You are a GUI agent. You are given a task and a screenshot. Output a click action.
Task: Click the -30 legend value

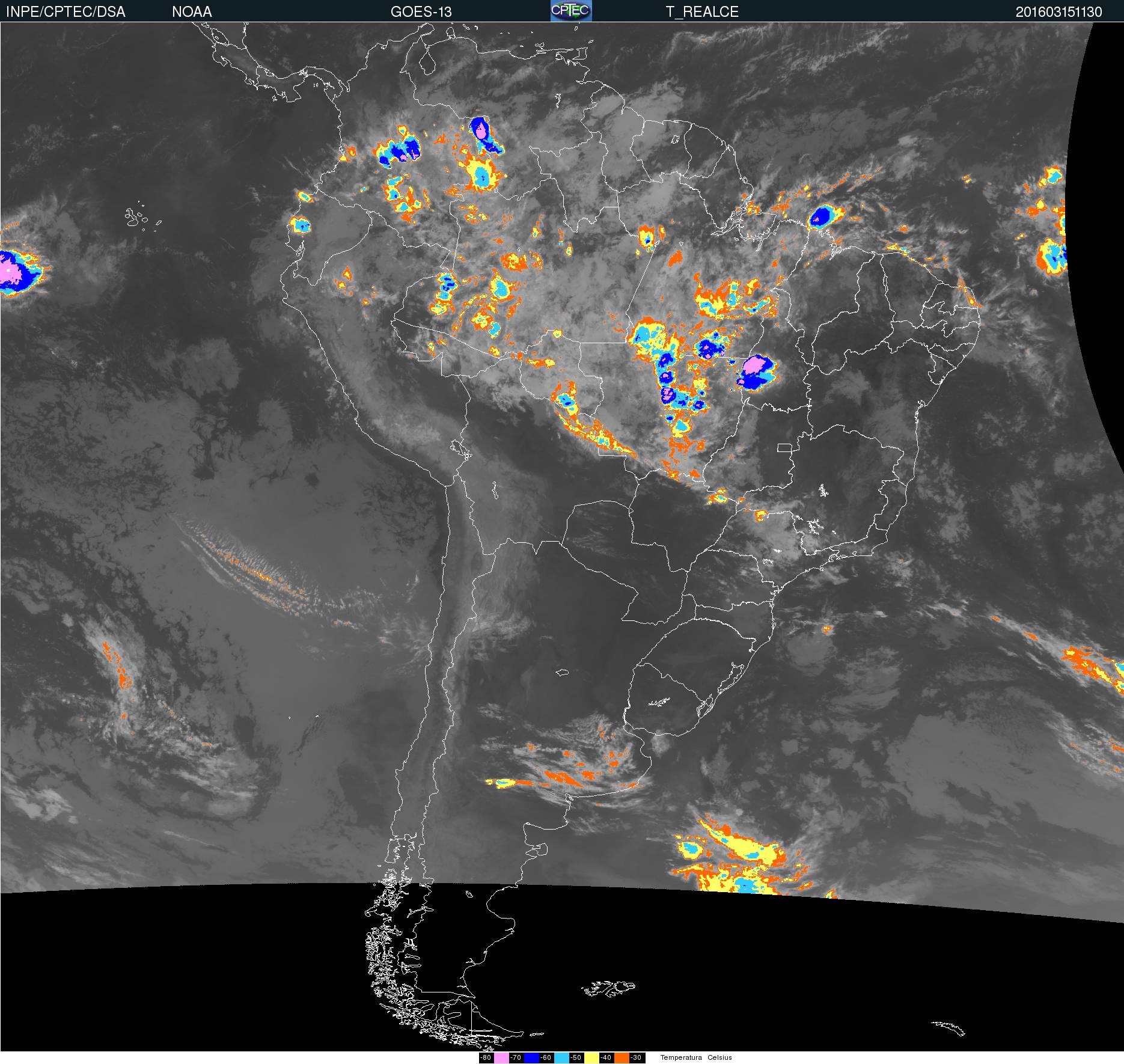[x=636, y=1058]
